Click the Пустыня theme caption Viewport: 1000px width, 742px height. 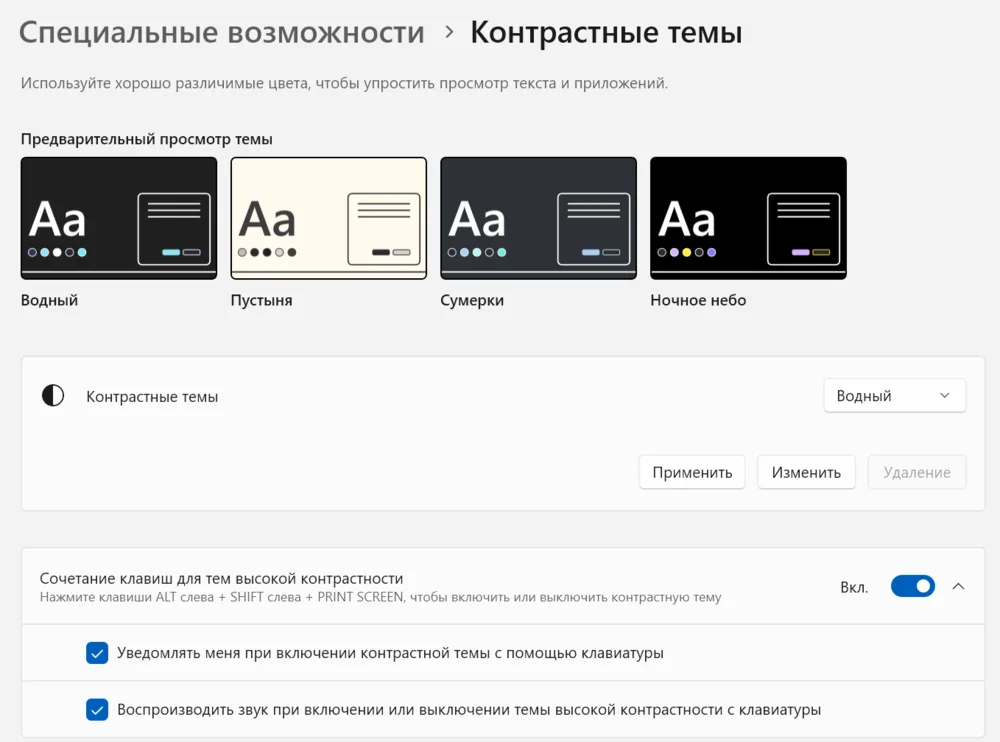[261, 300]
